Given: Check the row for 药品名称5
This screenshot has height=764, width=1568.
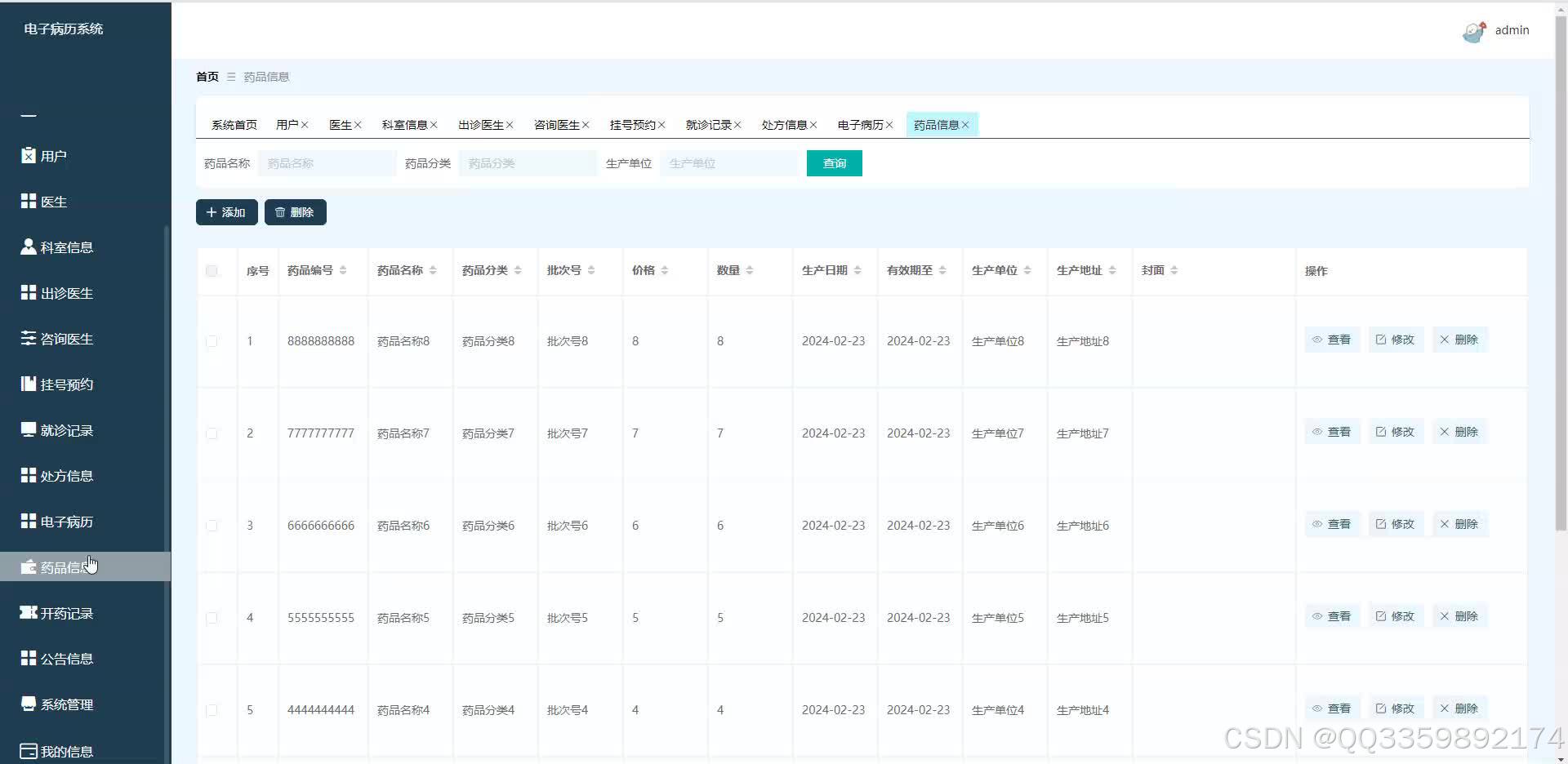Looking at the screenshot, I should coord(212,618).
